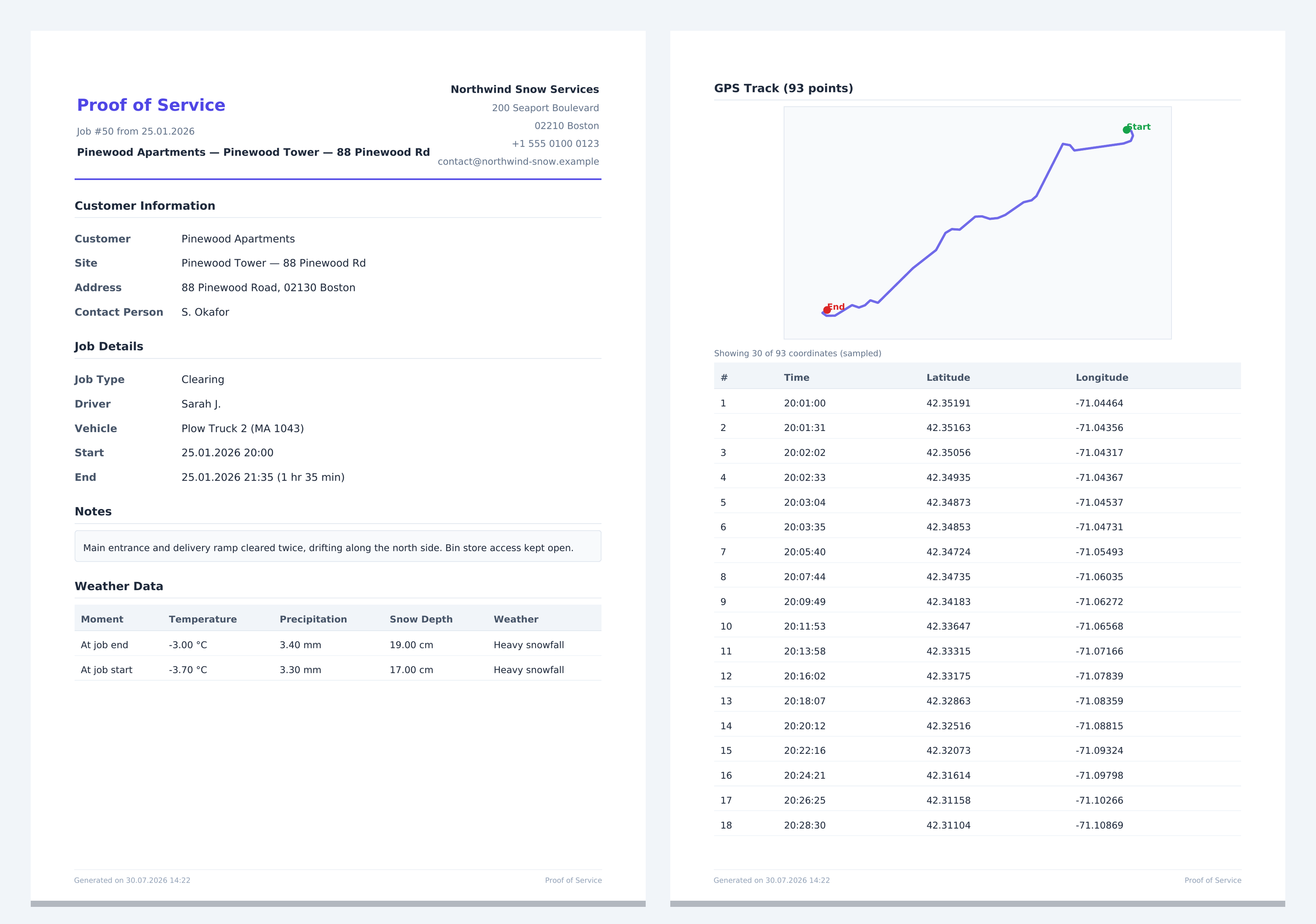
Task: Click the 'Notes' section heading
Action: 93,511
